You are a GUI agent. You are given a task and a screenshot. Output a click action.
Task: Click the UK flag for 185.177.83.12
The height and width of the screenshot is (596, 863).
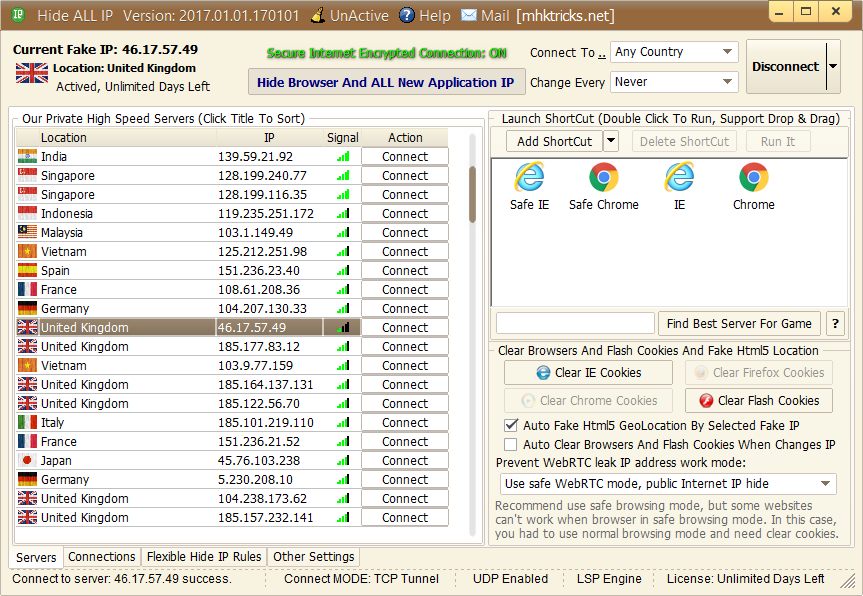tap(27, 347)
